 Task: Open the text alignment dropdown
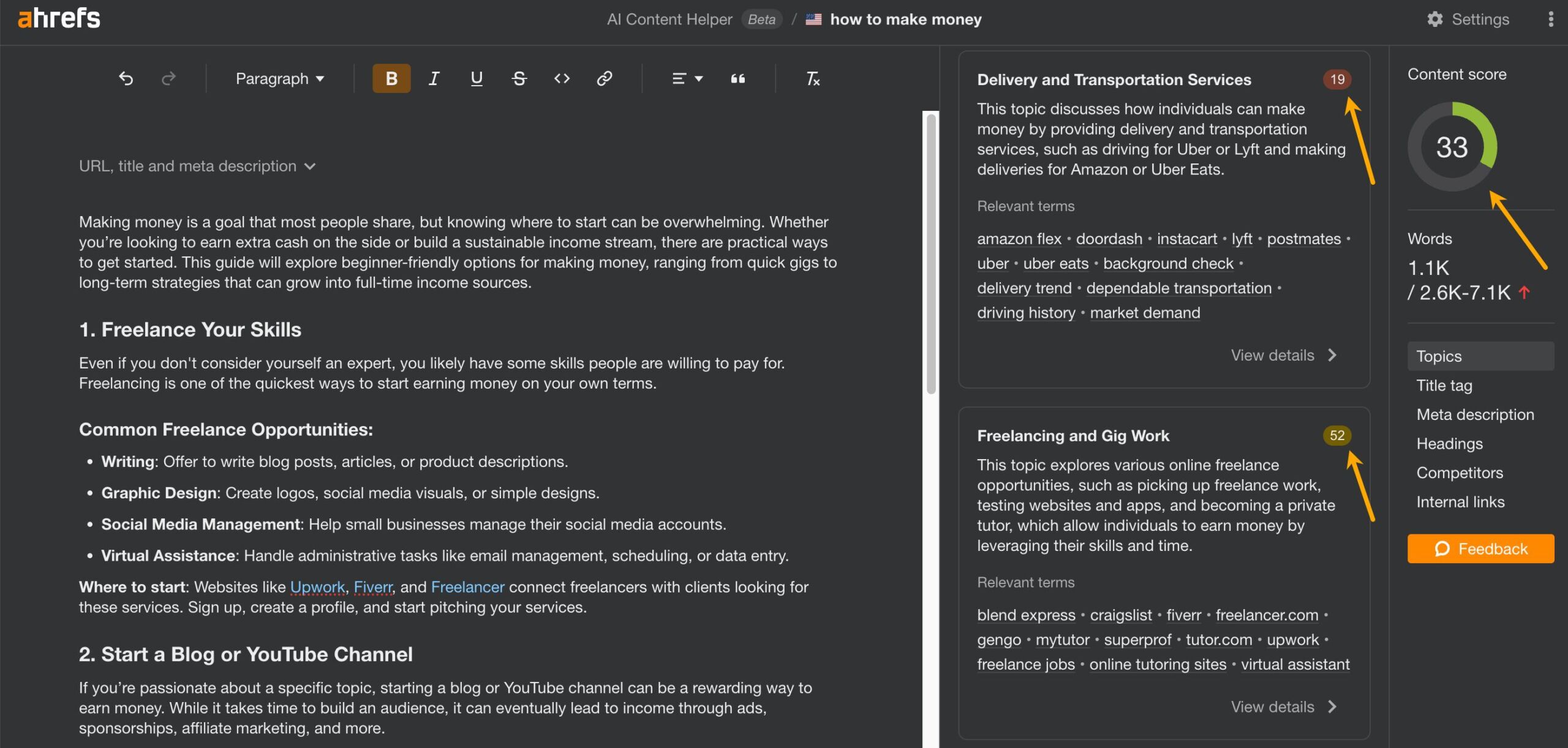click(686, 78)
